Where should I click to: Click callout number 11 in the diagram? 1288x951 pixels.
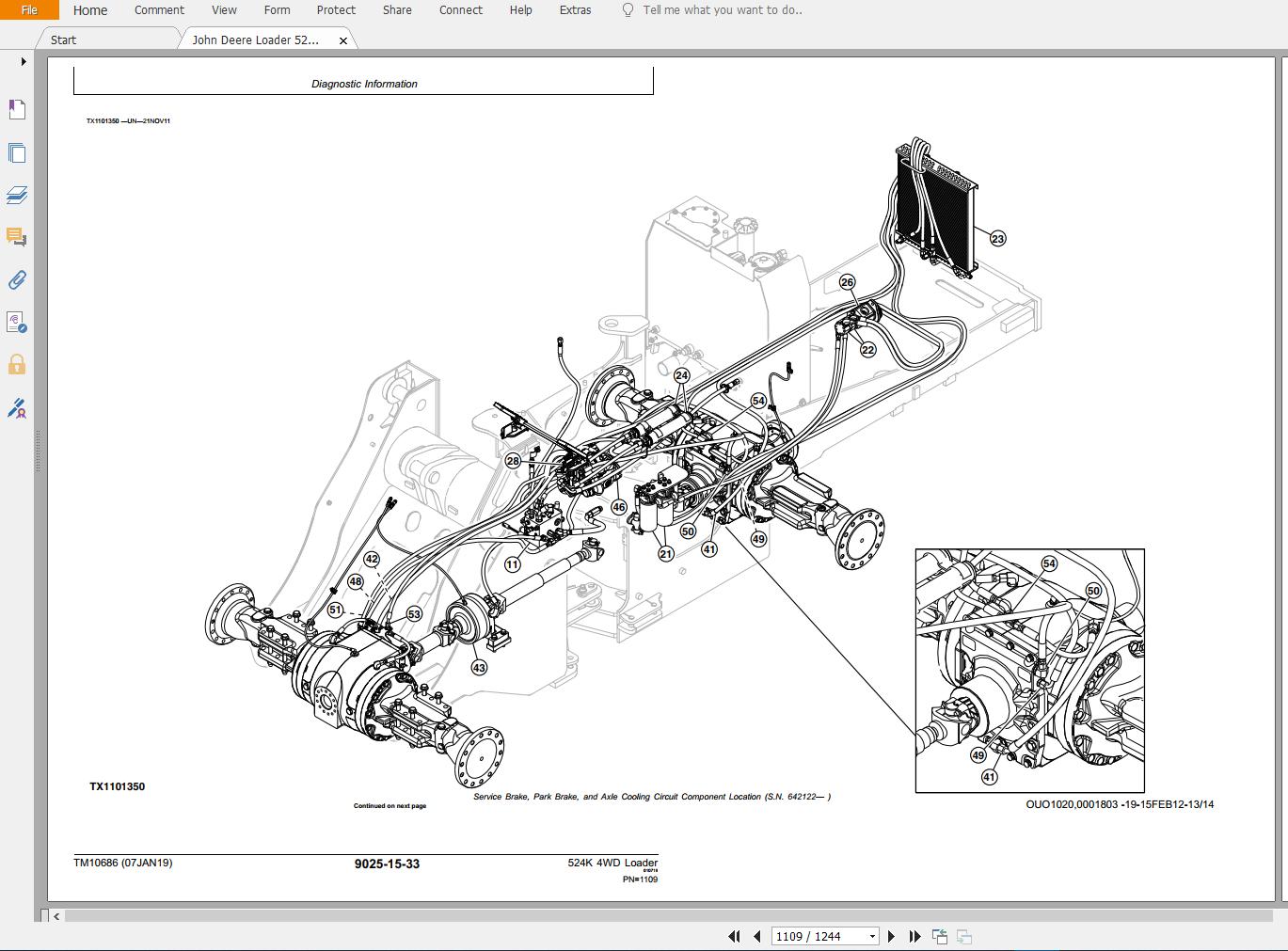[x=512, y=564]
